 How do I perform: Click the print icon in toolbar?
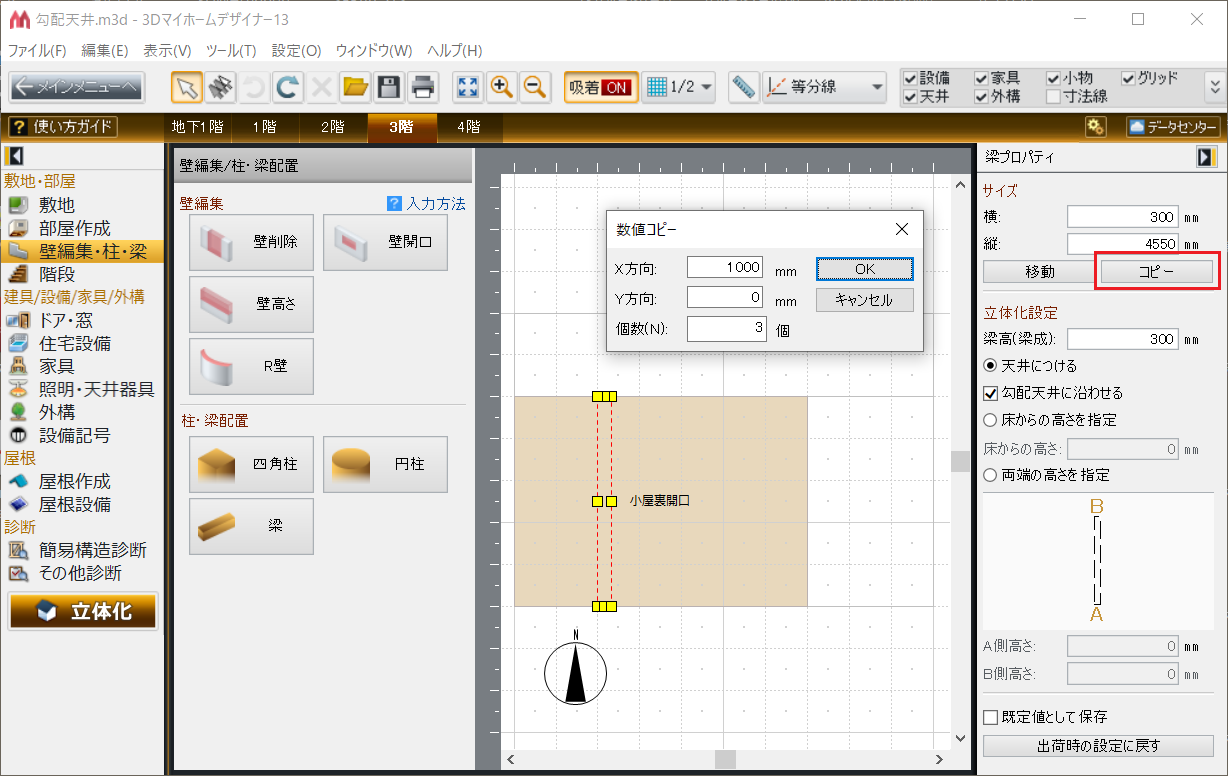(x=423, y=87)
